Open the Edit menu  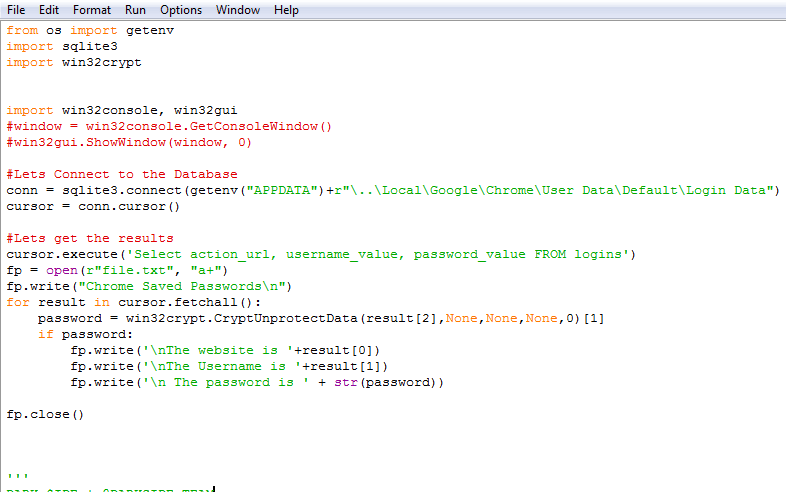pyautogui.click(x=49, y=10)
